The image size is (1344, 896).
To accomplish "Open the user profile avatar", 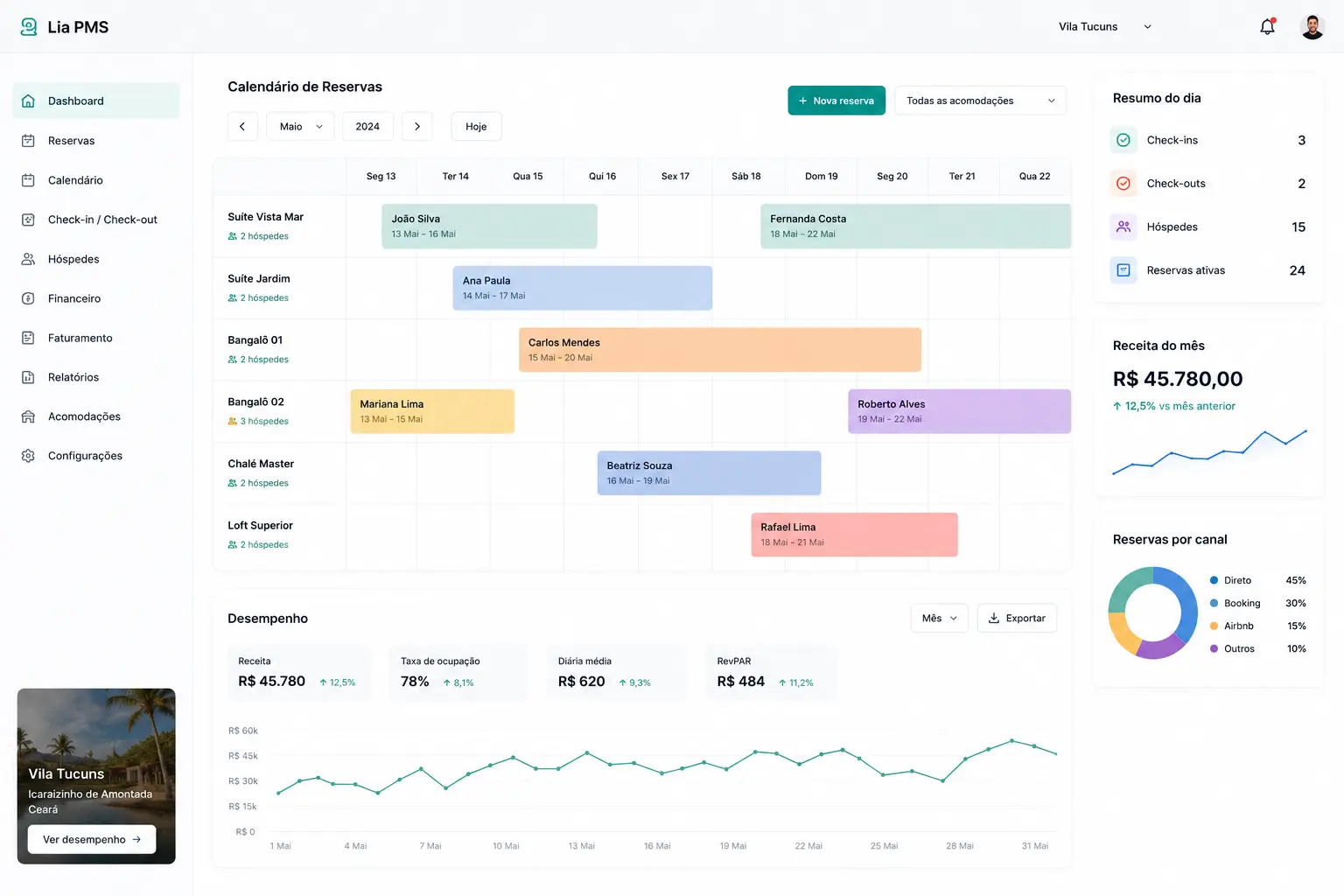I will [1312, 27].
